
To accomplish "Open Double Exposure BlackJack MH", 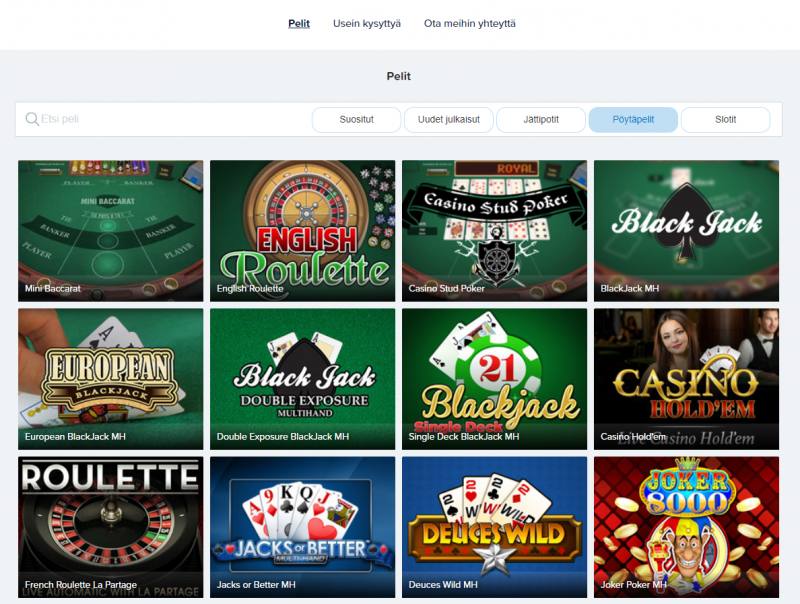I will pos(303,379).
